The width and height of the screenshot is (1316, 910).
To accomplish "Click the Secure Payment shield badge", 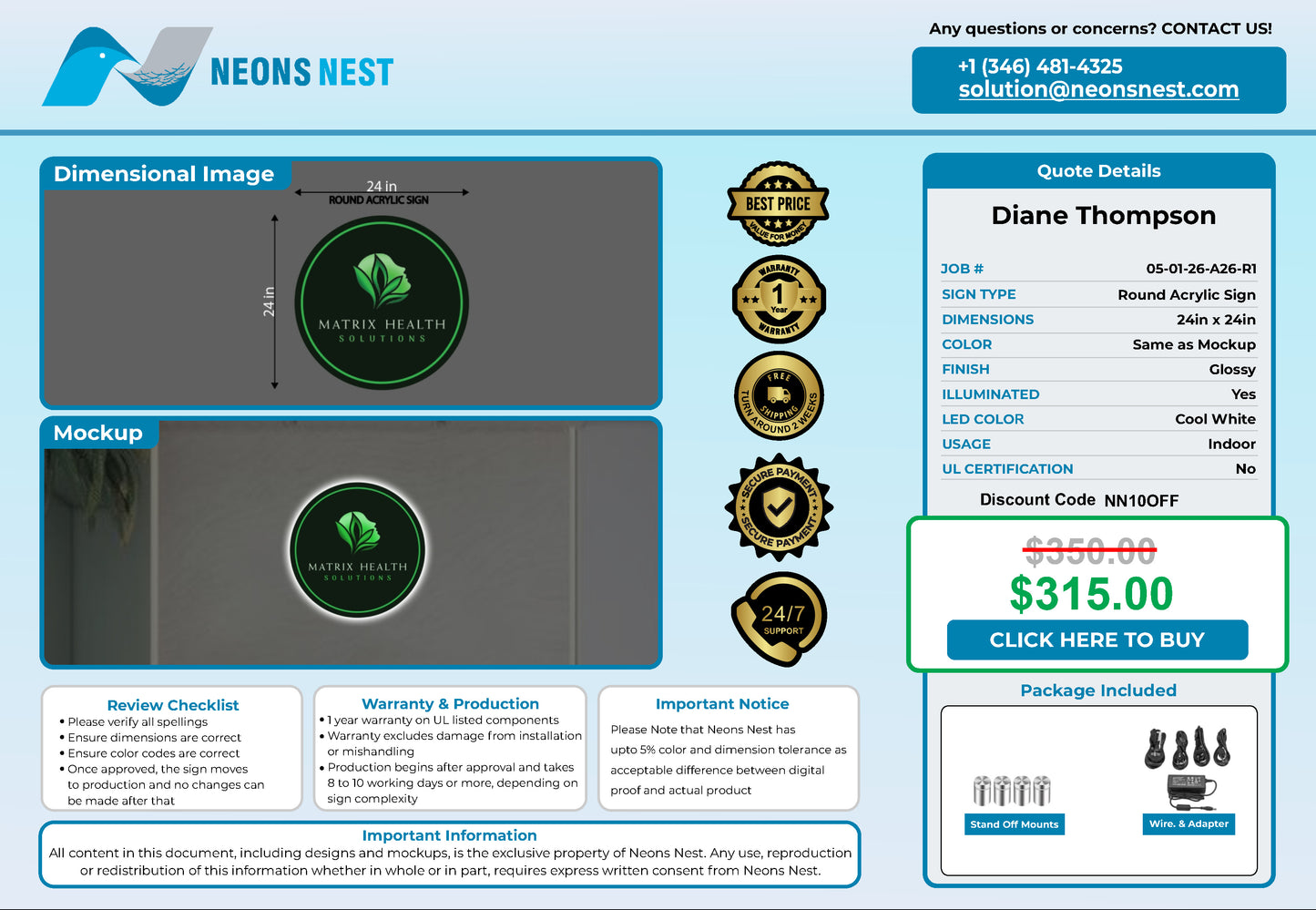I will tap(779, 507).
